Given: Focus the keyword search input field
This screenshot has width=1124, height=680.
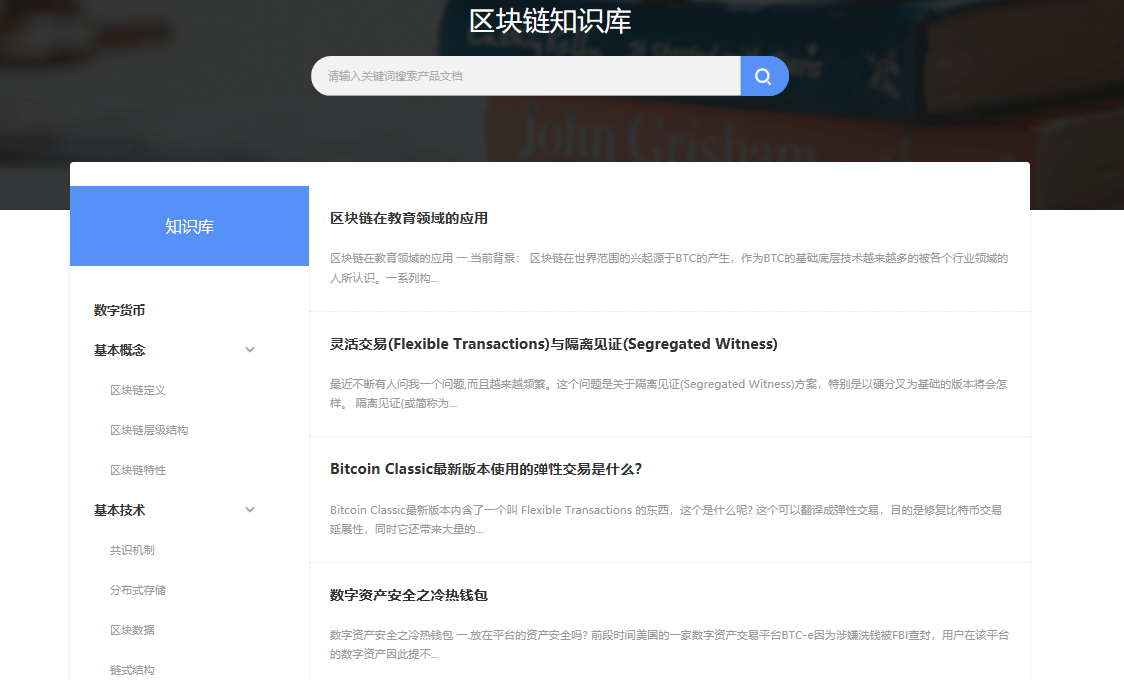Looking at the screenshot, I should [526, 76].
